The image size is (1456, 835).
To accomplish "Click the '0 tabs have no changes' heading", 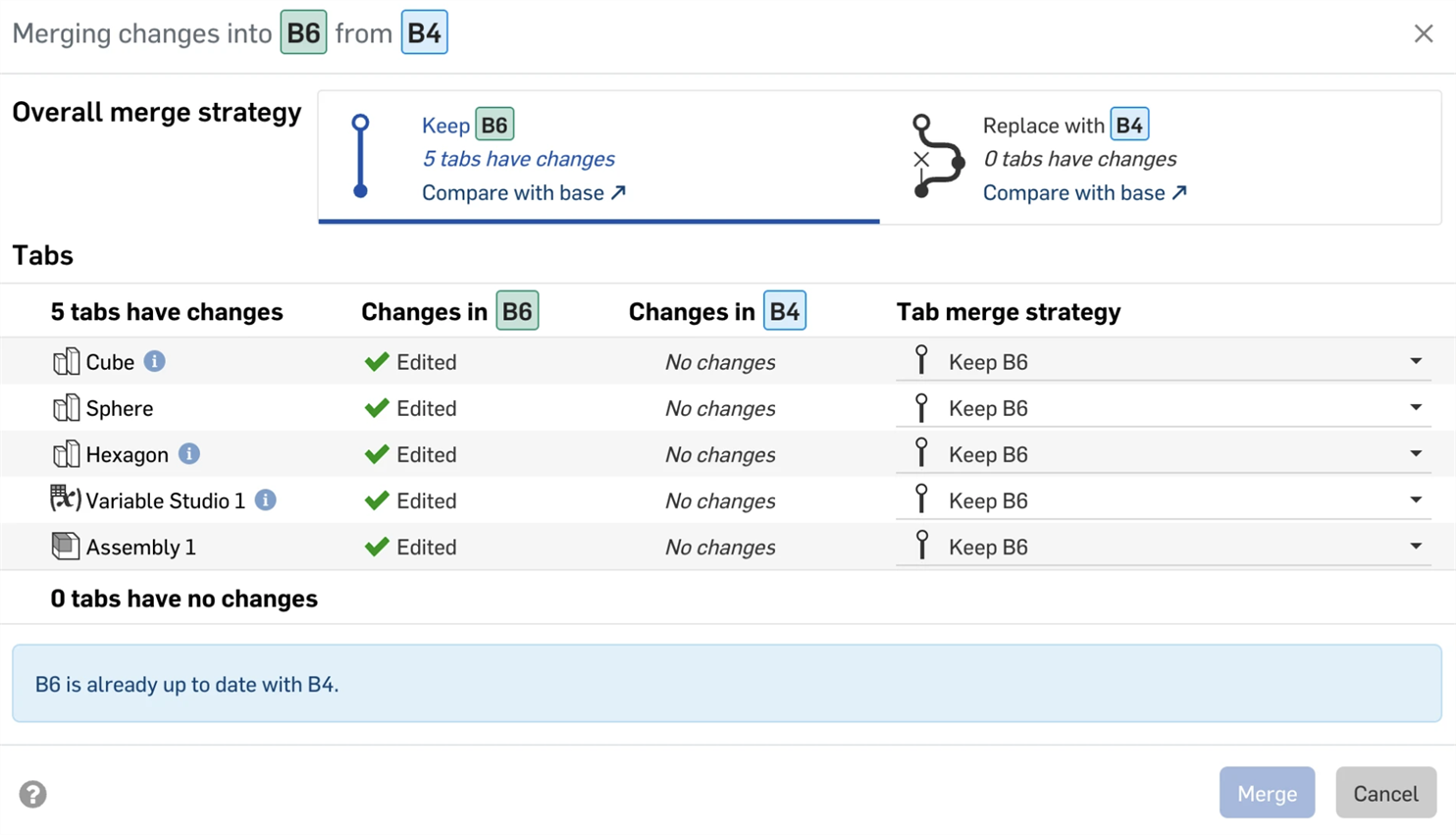I will (x=184, y=599).
